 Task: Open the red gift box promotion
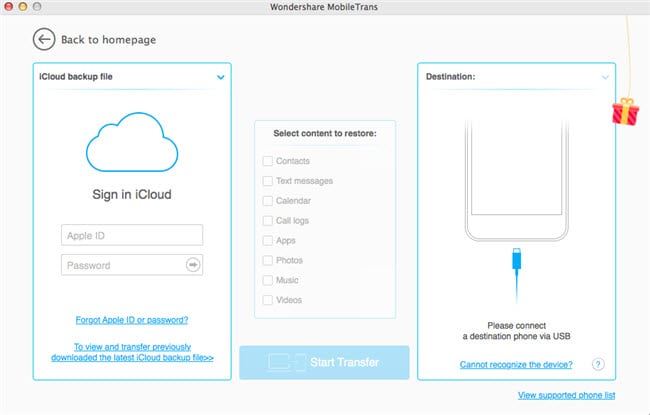pos(626,112)
